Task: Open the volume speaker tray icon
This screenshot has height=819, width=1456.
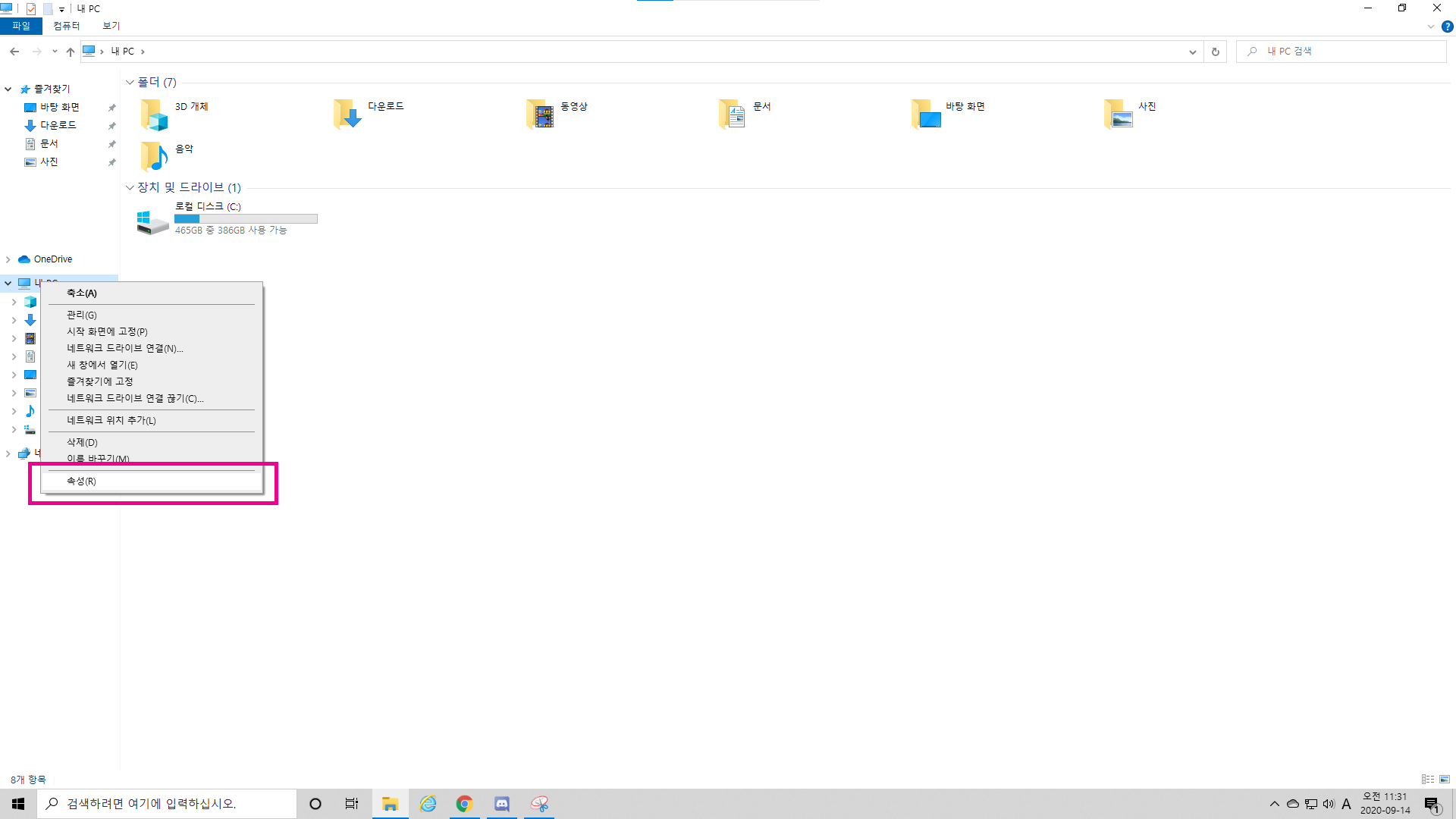Action: click(x=1329, y=804)
